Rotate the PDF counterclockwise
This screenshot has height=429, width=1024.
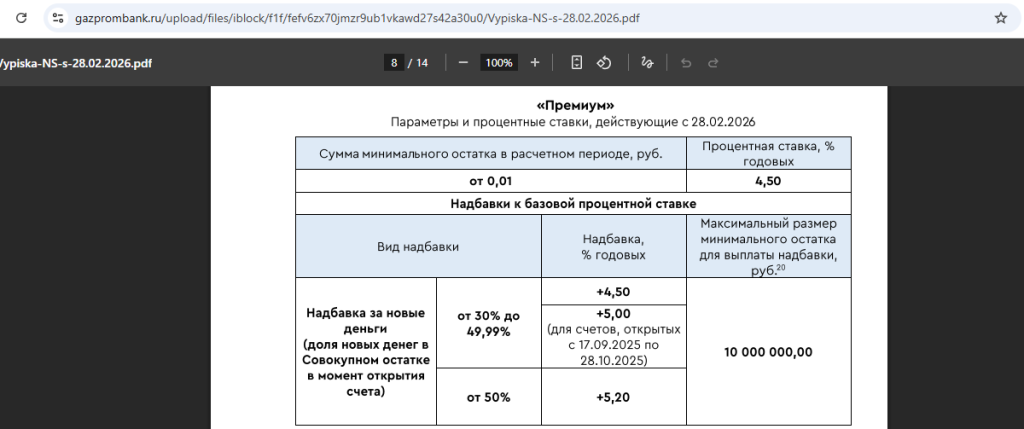[x=604, y=62]
